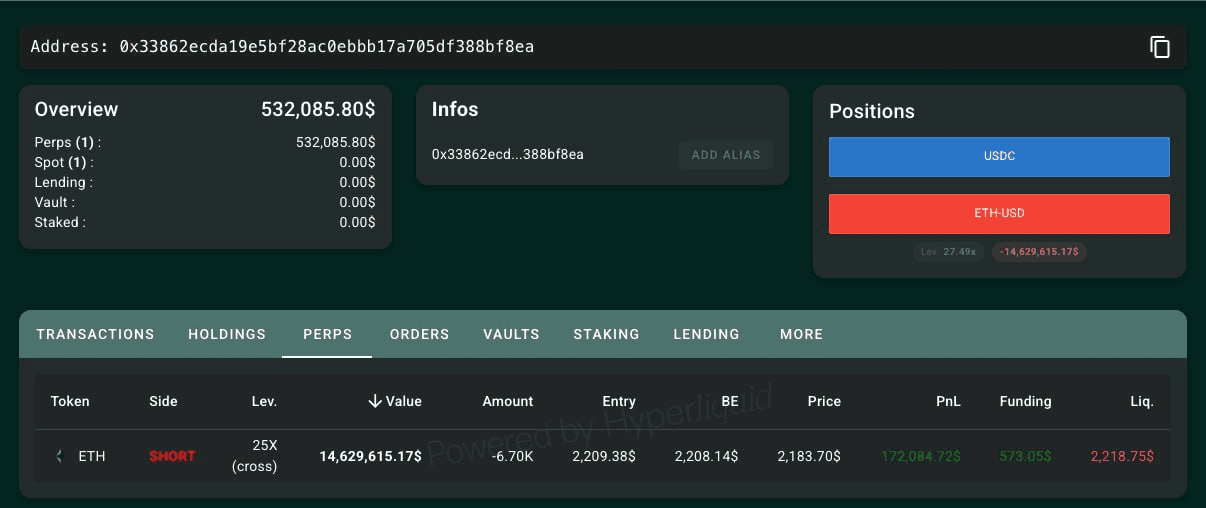This screenshot has width=1206, height=508.
Task: View the Lending tab
Action: 706,334
